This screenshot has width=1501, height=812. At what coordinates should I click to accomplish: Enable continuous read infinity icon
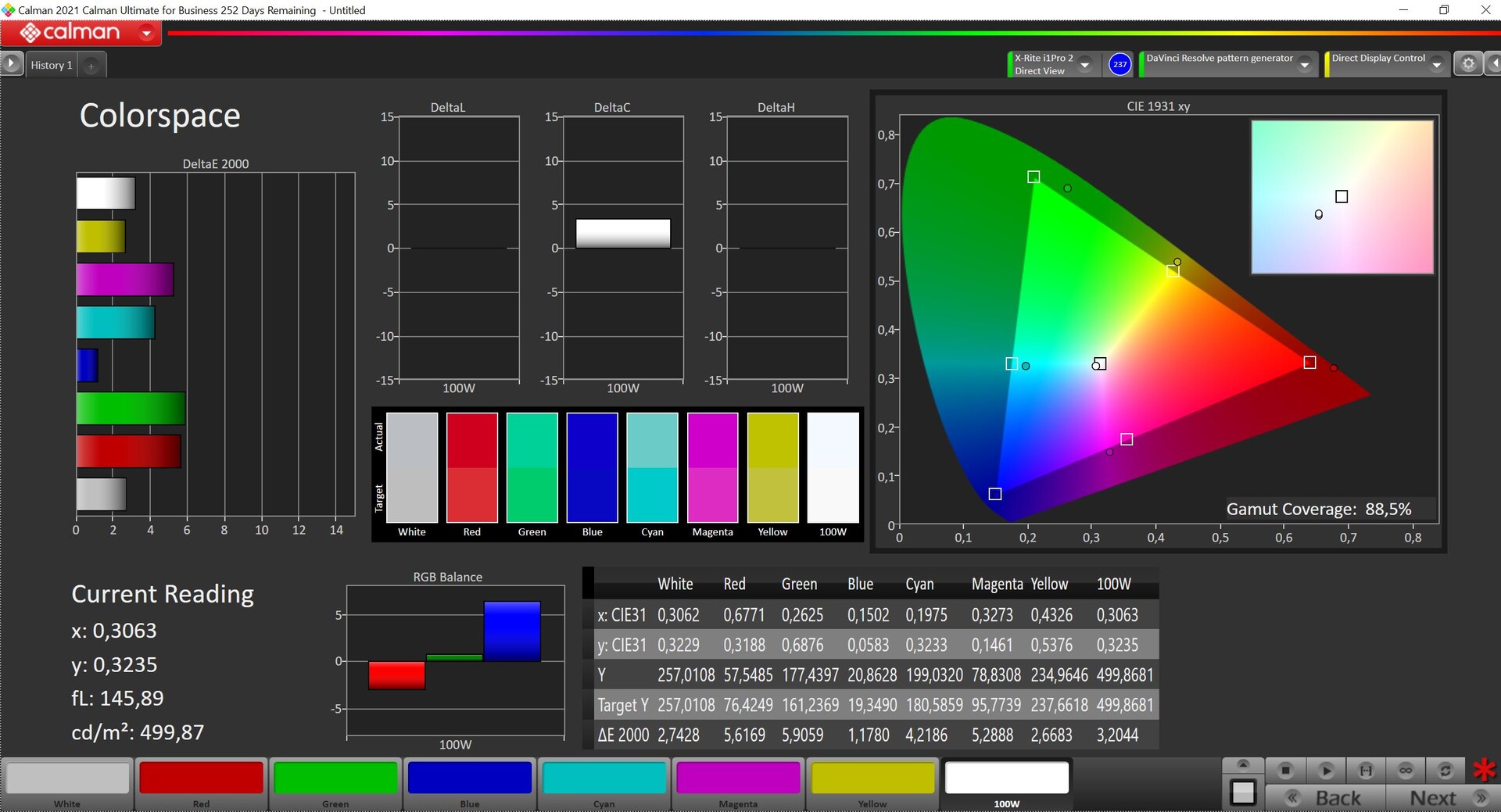1406,771
